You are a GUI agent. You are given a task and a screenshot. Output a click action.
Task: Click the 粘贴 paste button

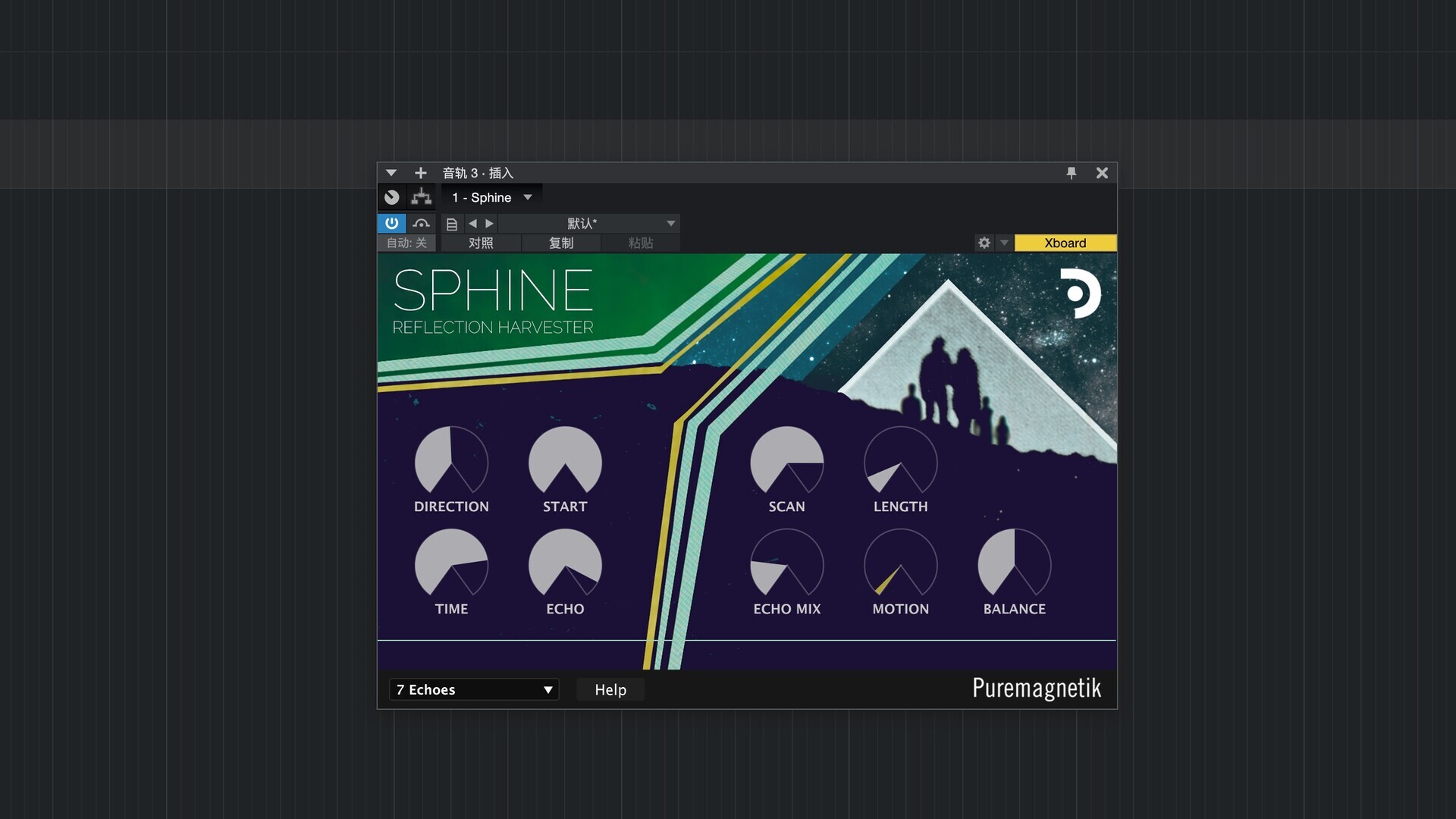(x=641, y=243)
